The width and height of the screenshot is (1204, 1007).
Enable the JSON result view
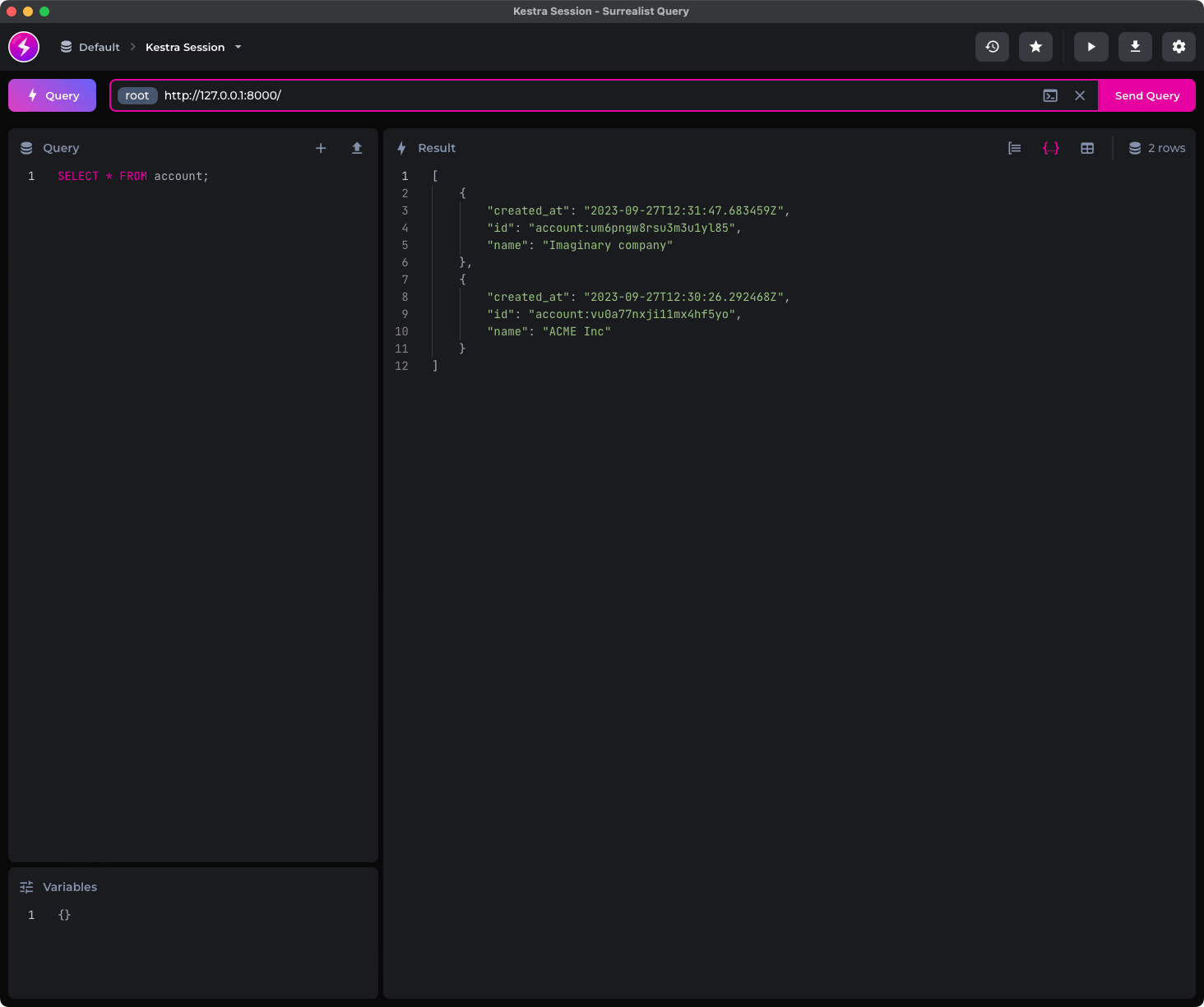(1050, 148)
